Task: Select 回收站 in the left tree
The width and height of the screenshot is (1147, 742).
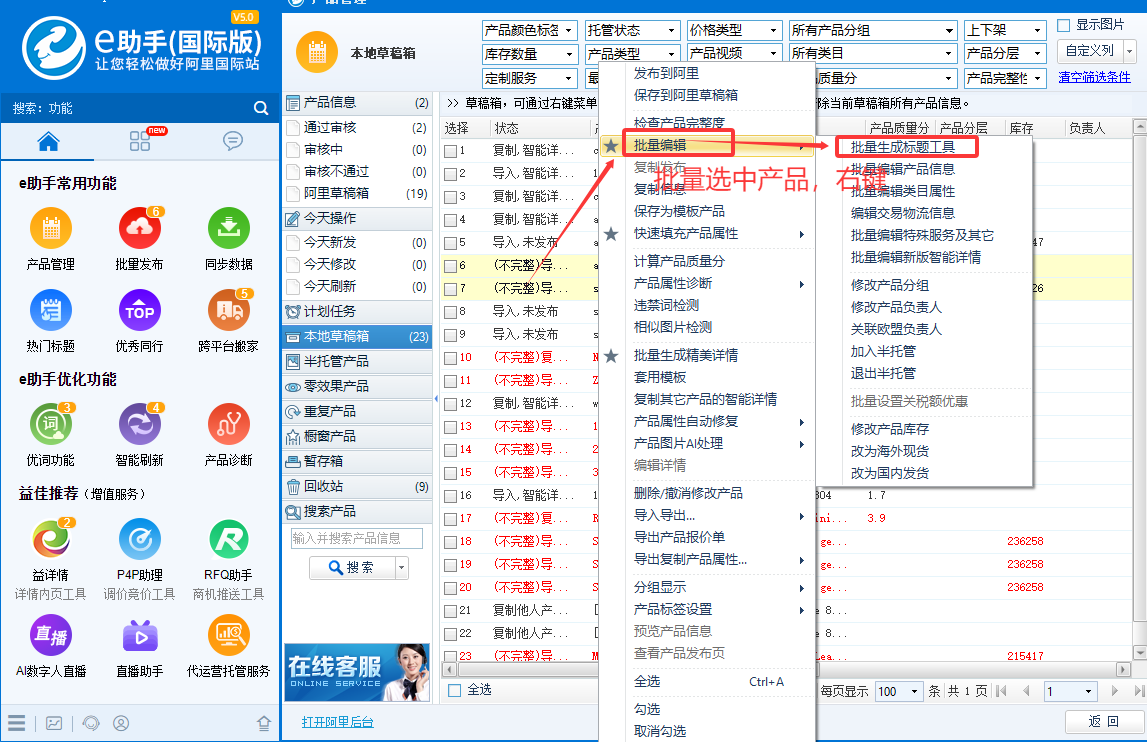Action: point(324,487)
